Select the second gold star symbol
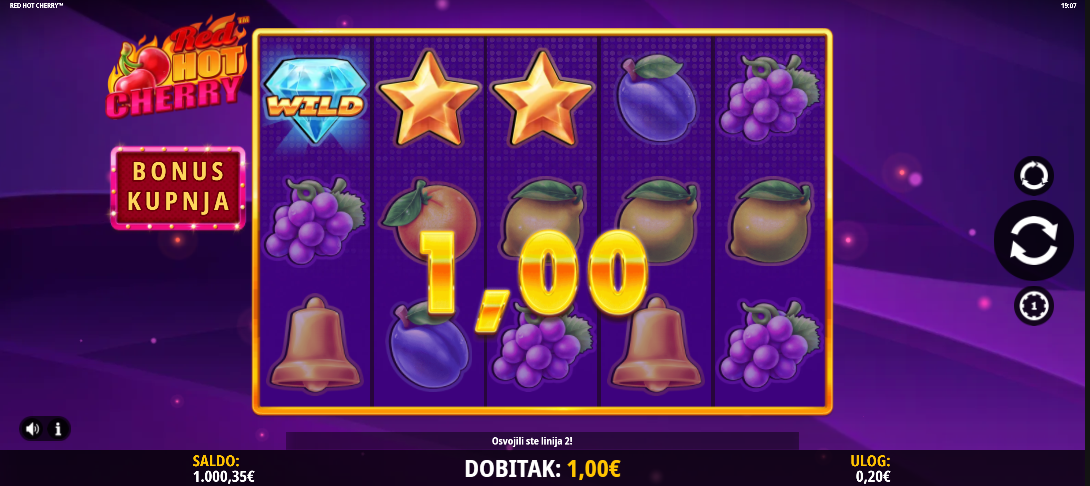This screenshot has width=1090, height=486. click(x=543, y=97)
